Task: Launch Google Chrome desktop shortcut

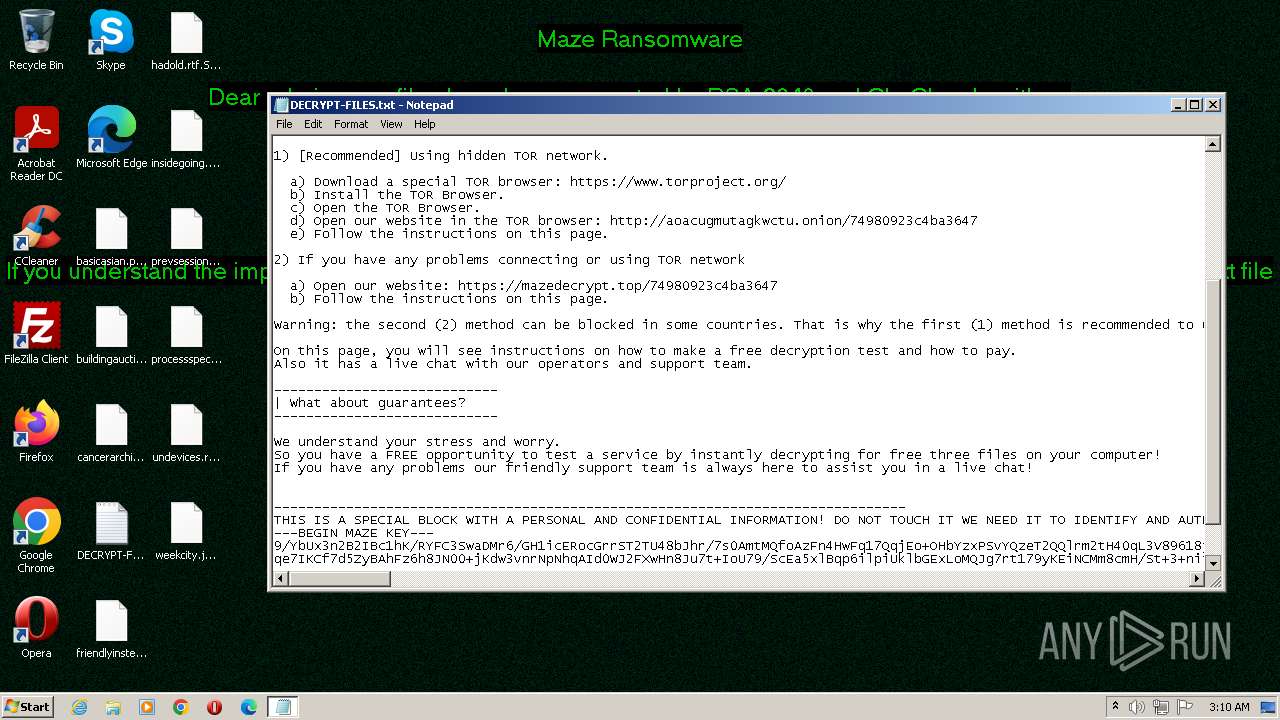Action: tap(36, 536)
